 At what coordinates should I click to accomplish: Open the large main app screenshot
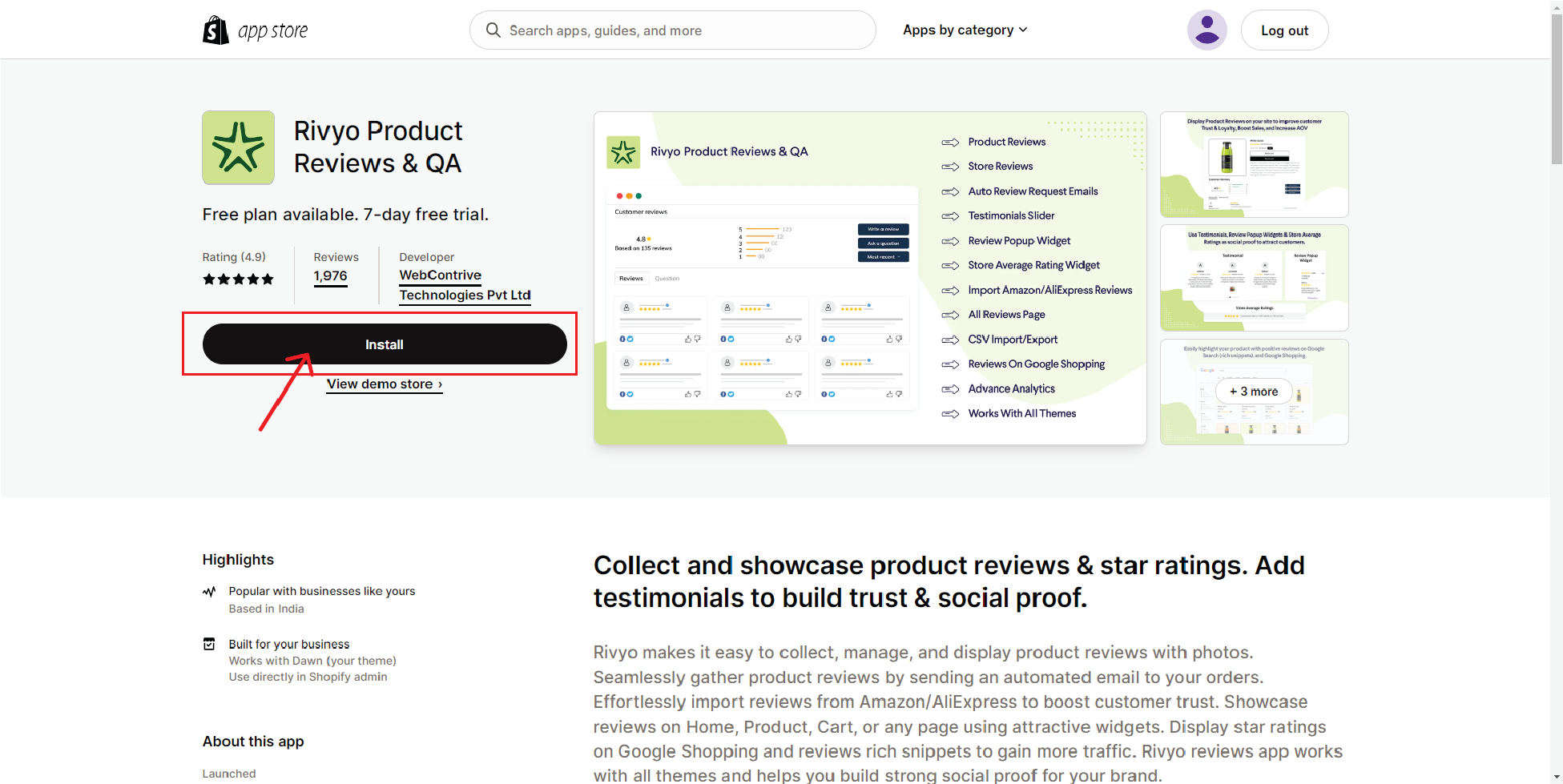pos(870,278)
